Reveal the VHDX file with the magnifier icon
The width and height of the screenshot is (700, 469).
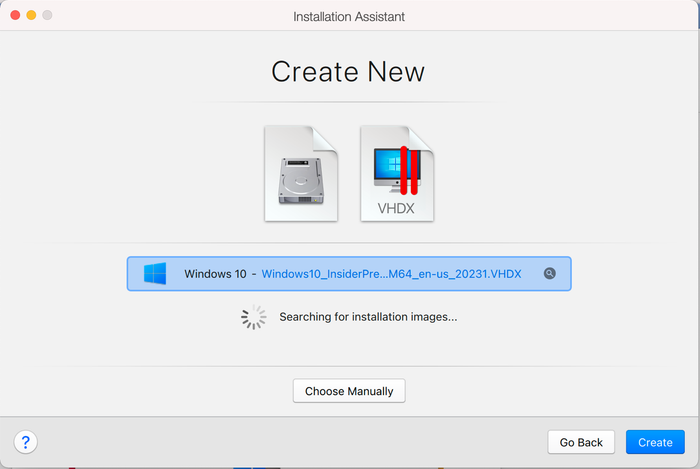point(550,274)
